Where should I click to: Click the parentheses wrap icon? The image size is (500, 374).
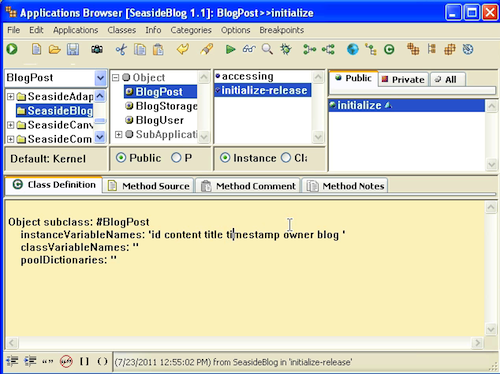tap(102, 361)
